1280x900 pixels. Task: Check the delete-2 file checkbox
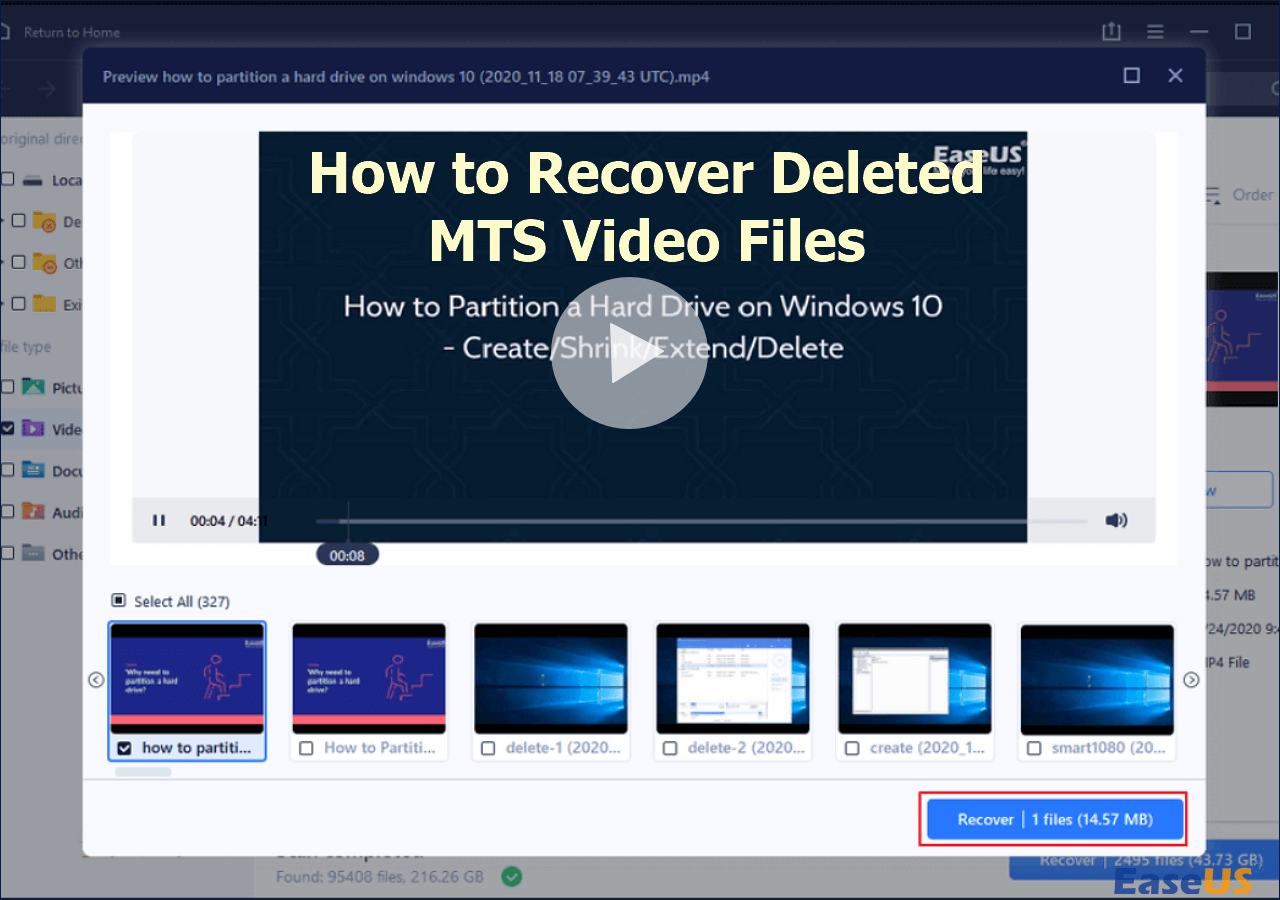pyautogui.click(x=670, y=748)
